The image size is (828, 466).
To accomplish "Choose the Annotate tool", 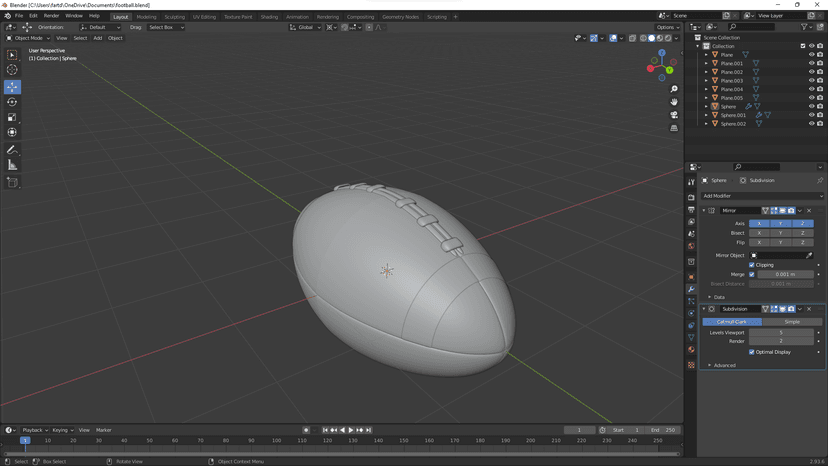I will (12, 150).
